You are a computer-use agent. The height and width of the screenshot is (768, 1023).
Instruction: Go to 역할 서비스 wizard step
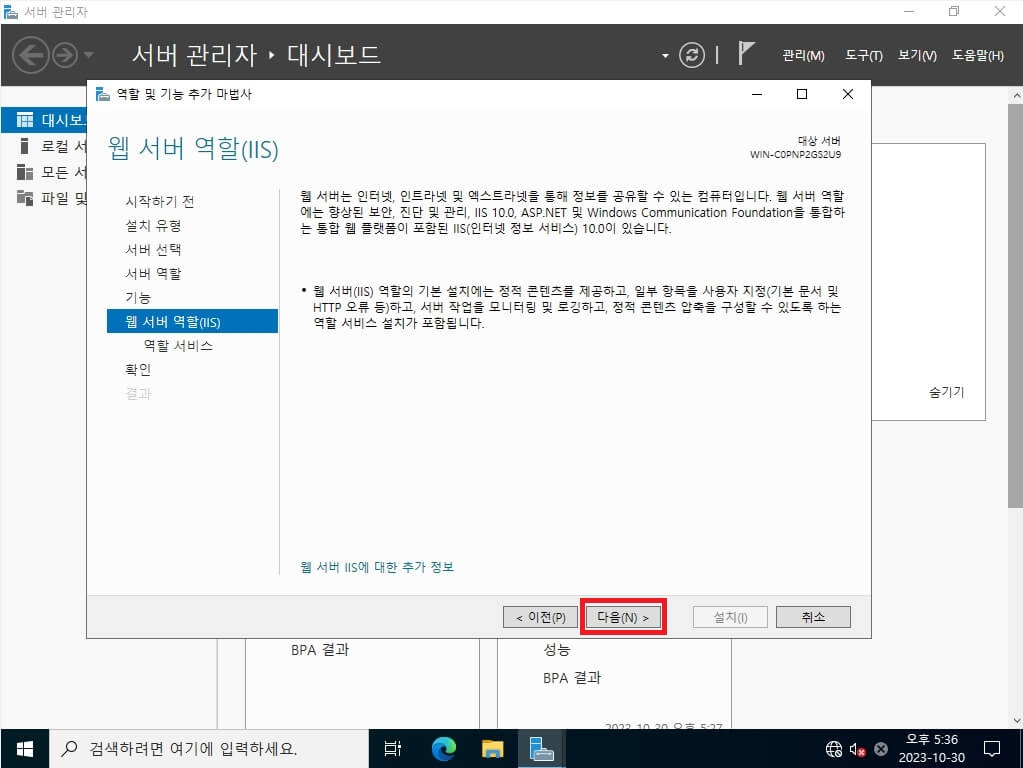tap(178, 346)
